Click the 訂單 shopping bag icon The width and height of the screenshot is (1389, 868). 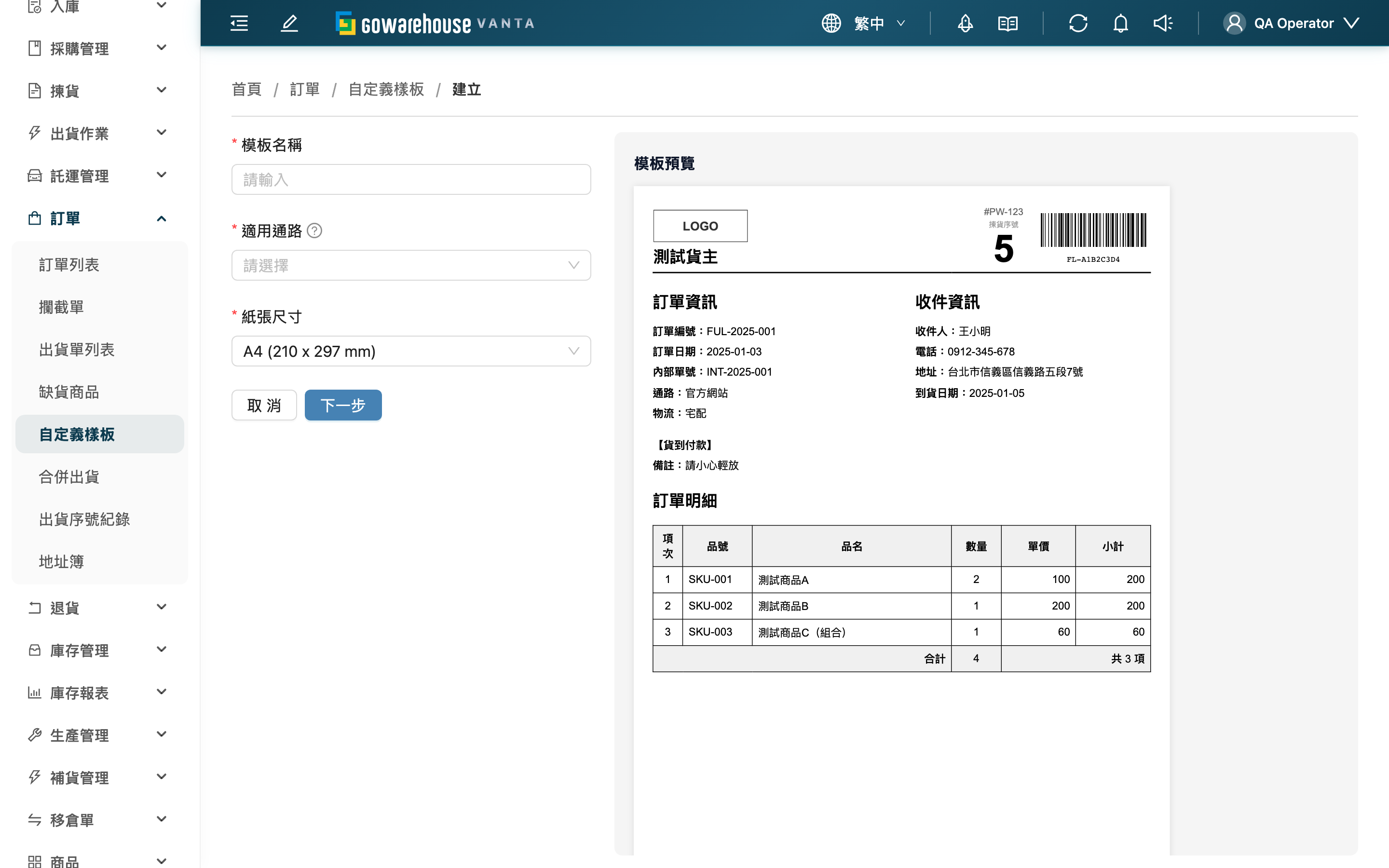(x=34, y=218)
